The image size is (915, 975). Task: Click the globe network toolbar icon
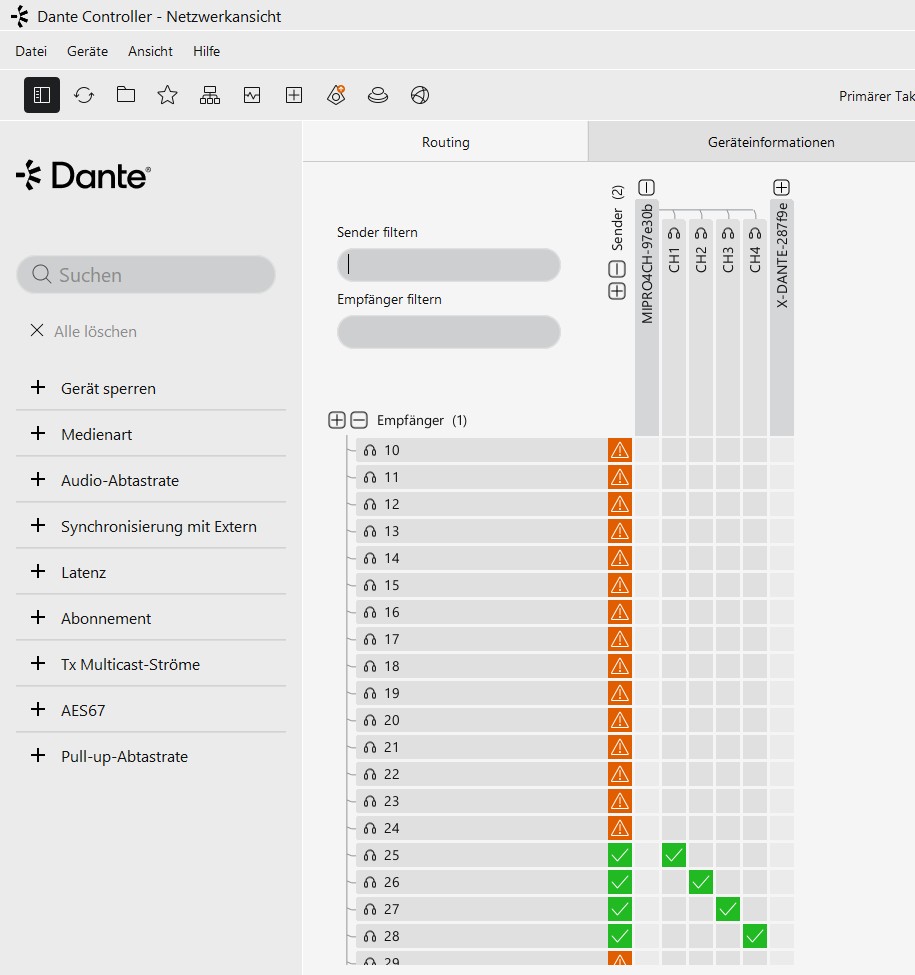coord(420,95)
